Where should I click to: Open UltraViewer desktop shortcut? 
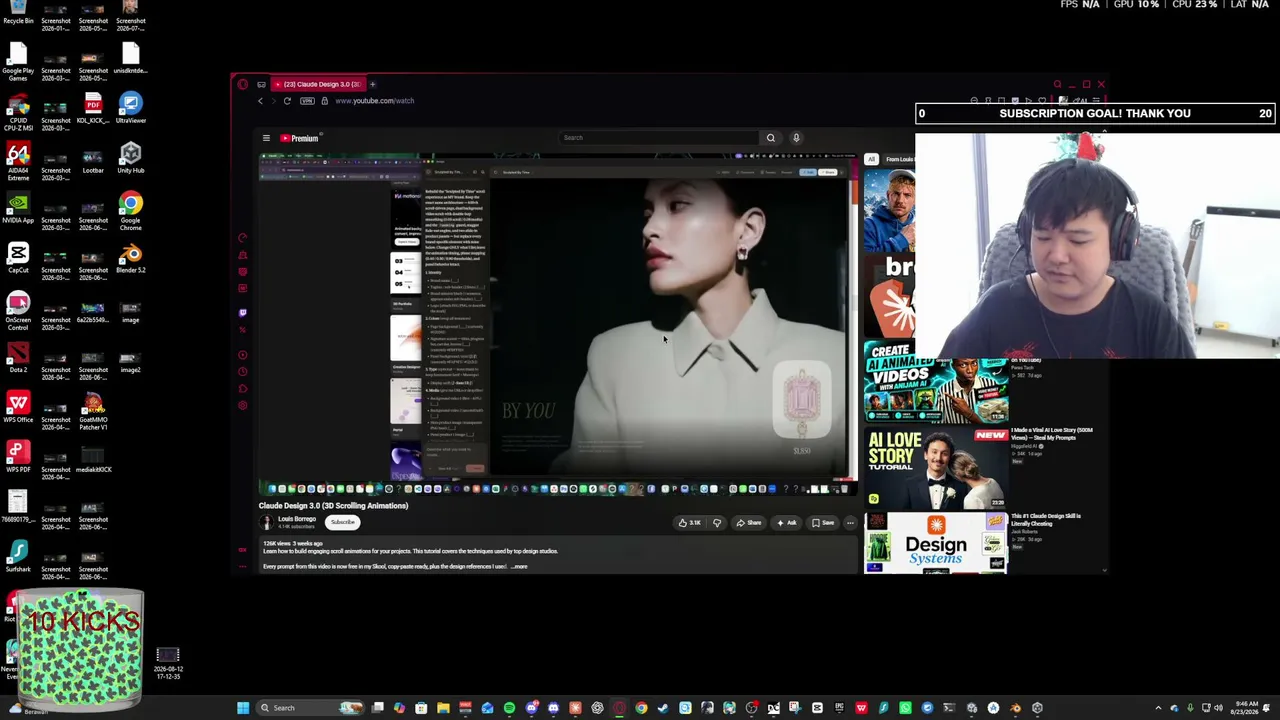coord(130,107)
